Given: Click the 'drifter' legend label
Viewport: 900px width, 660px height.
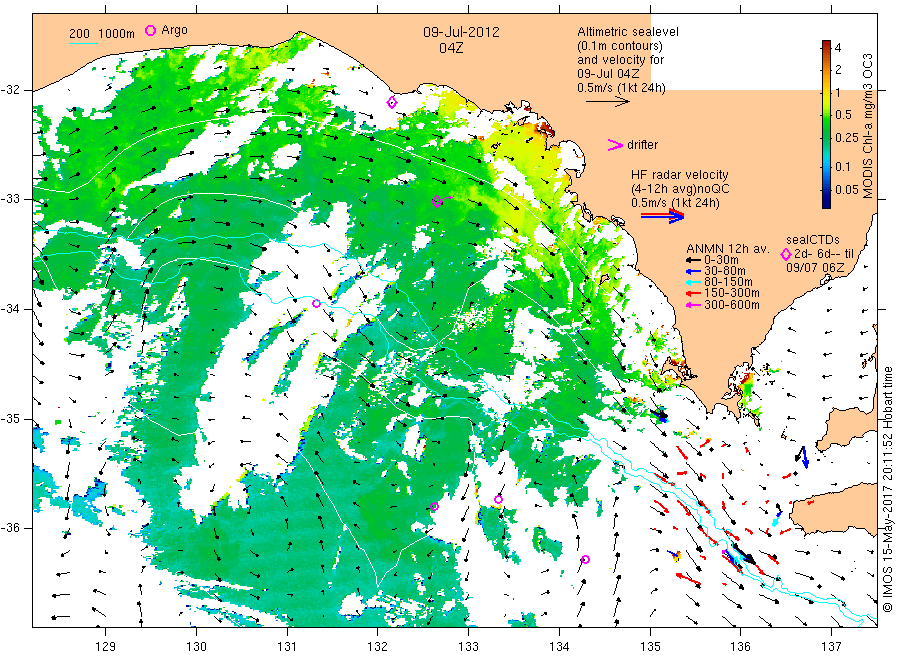Looking at the screenshot, I should pos(642,145).
